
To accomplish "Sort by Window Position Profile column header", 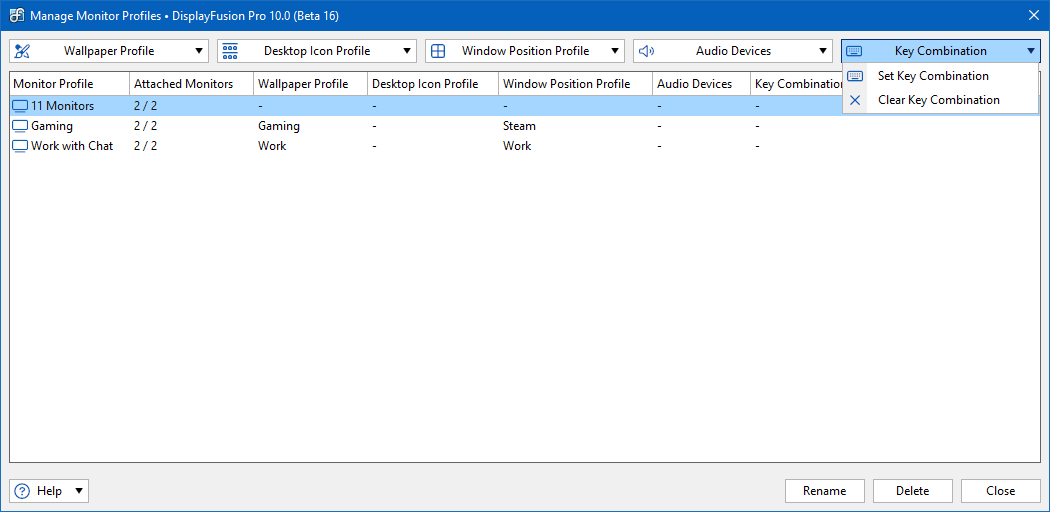I will point(576,84).
